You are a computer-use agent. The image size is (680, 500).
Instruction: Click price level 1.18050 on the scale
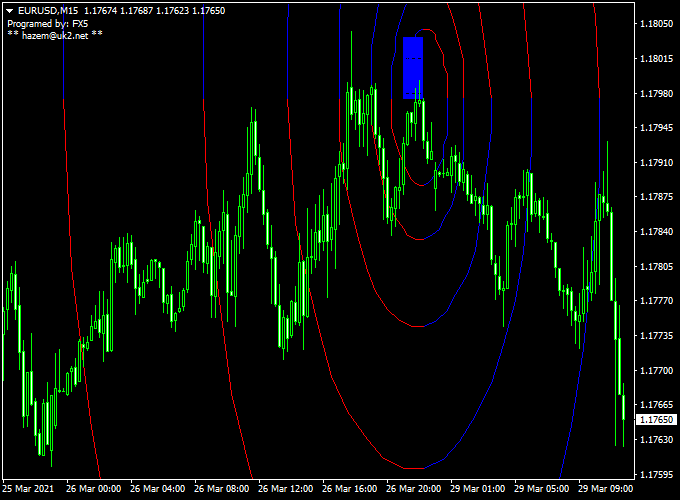click(x=657, y=24)
